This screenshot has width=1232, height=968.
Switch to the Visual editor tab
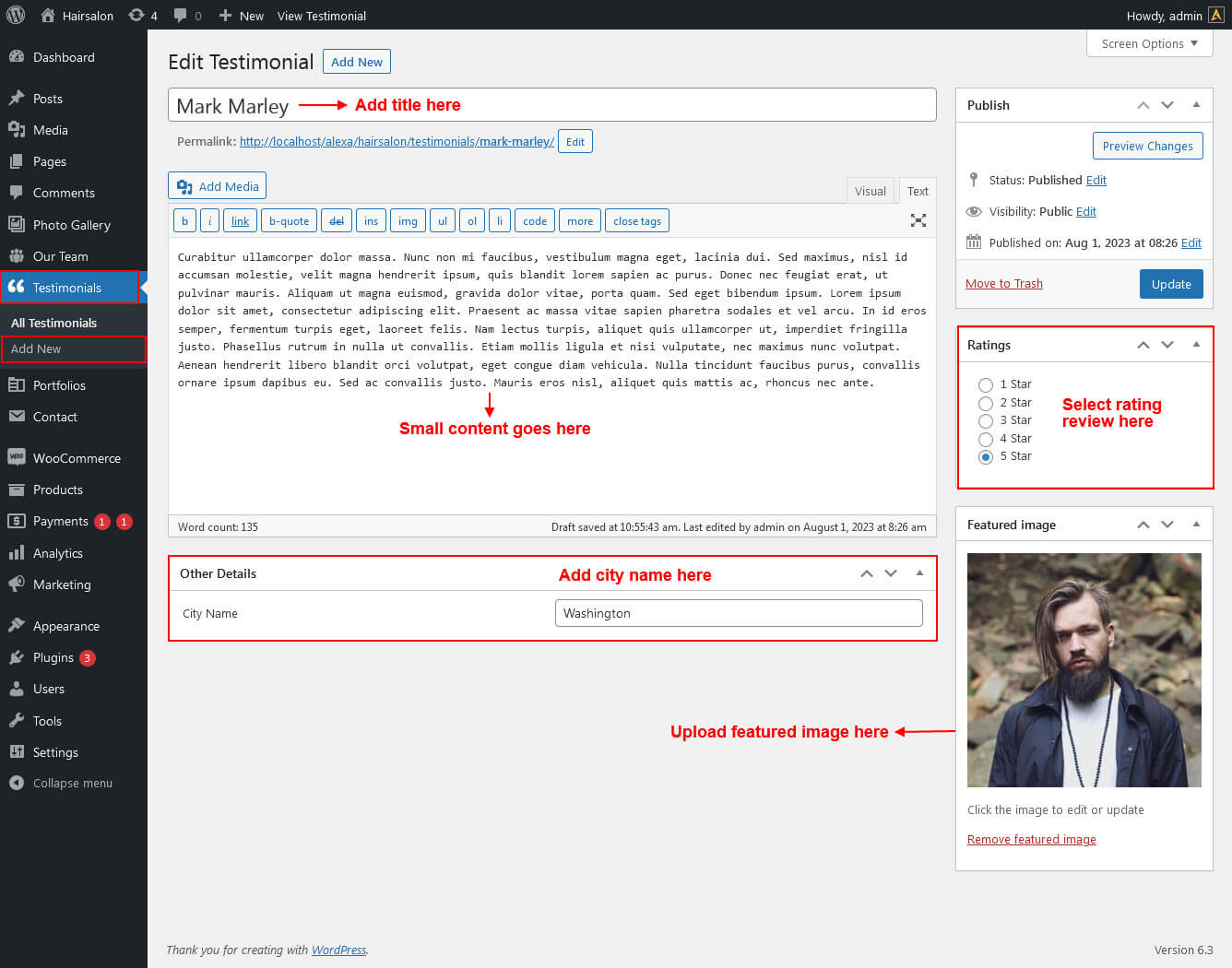click(x=871, y=191)
